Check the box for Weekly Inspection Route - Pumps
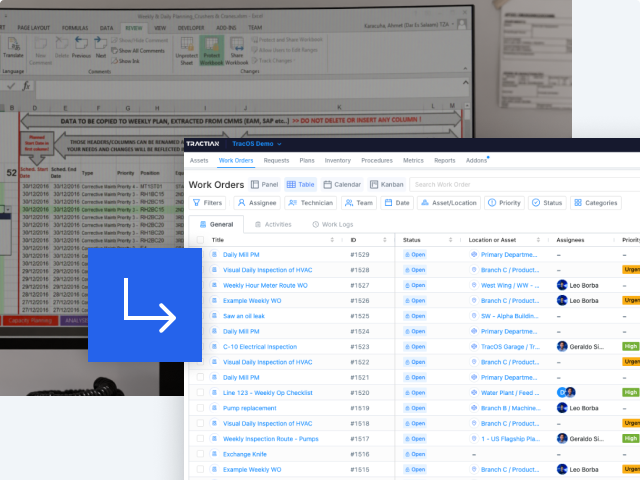This screenshot has width=640, height=480. point(200,438)
